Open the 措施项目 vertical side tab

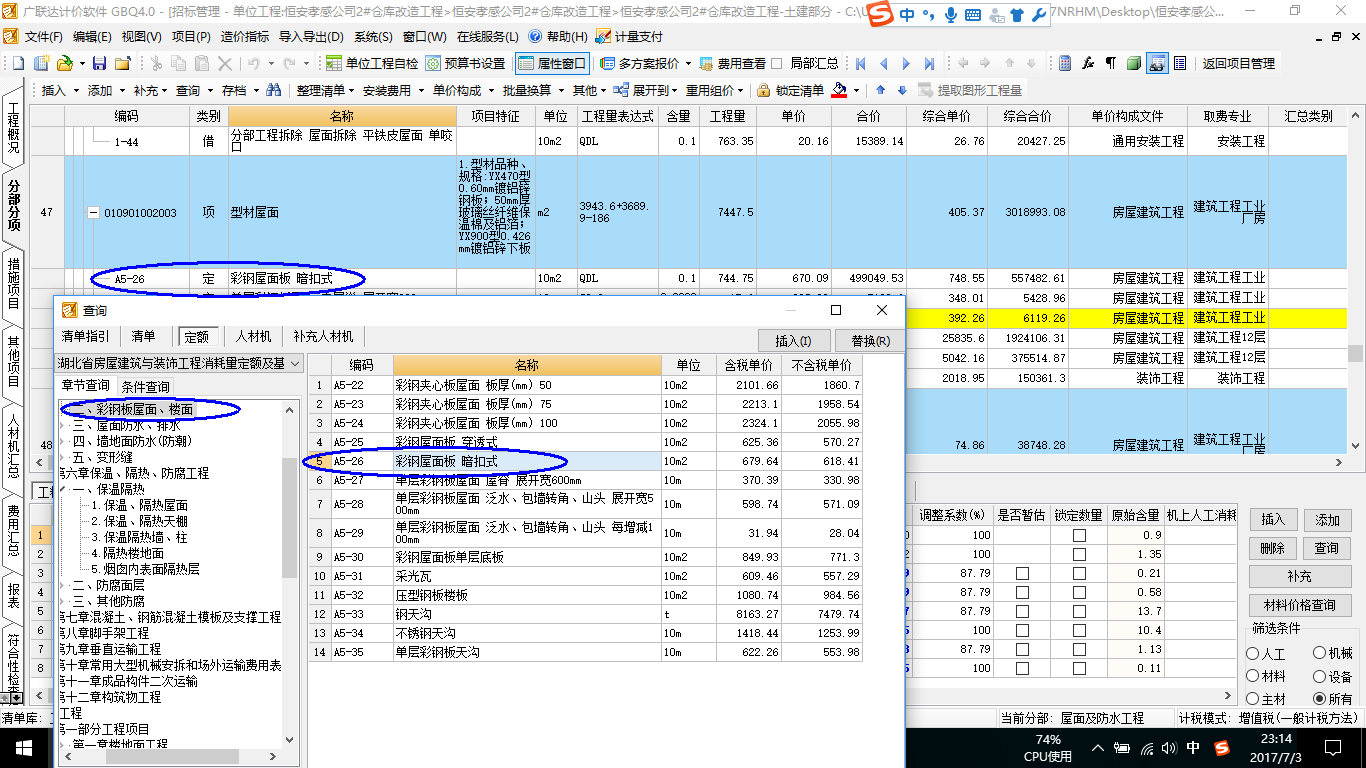point(14,283)
